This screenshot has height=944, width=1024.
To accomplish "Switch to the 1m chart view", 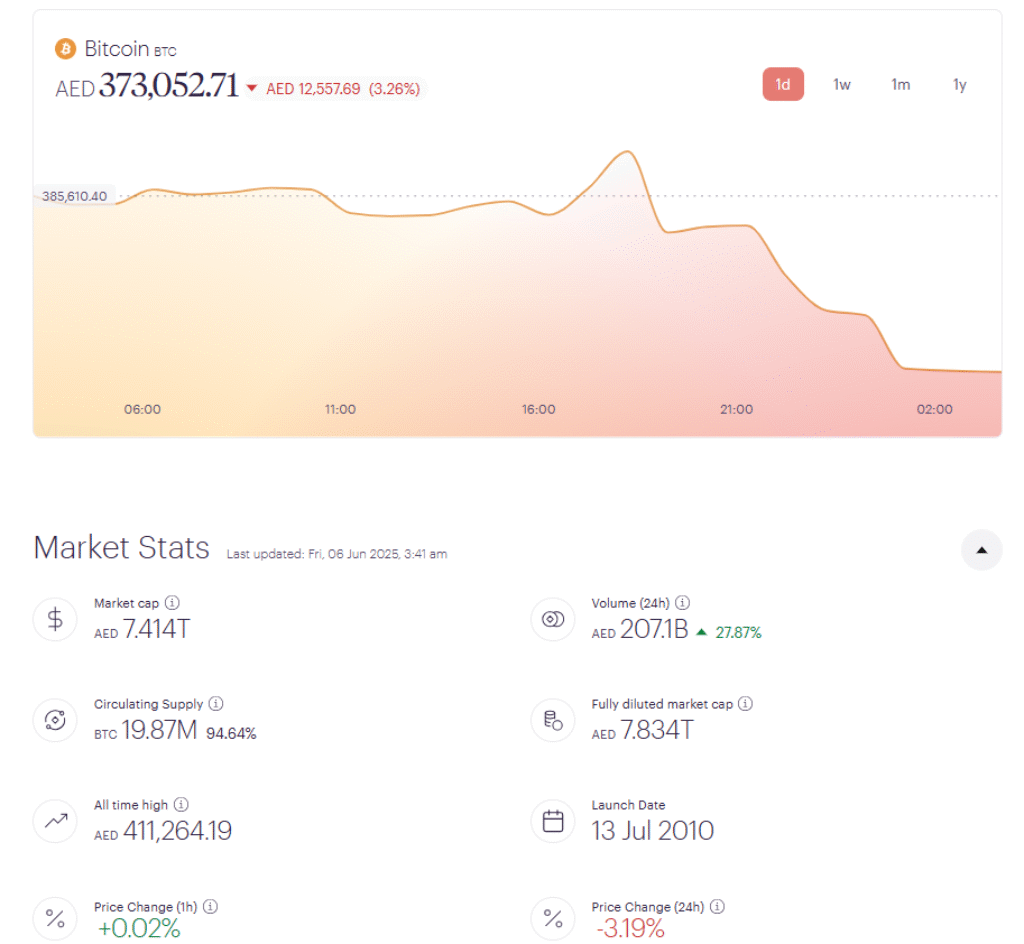I will tap(900, 85).
